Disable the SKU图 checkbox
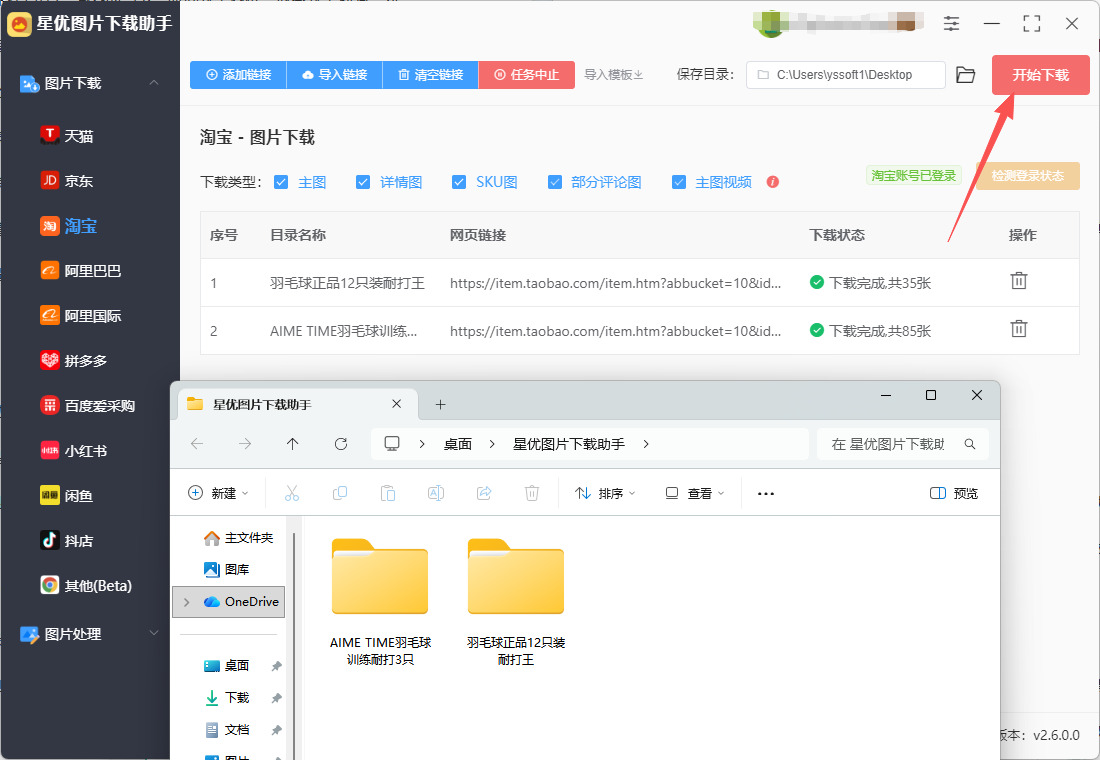 (x=459, y=182)
